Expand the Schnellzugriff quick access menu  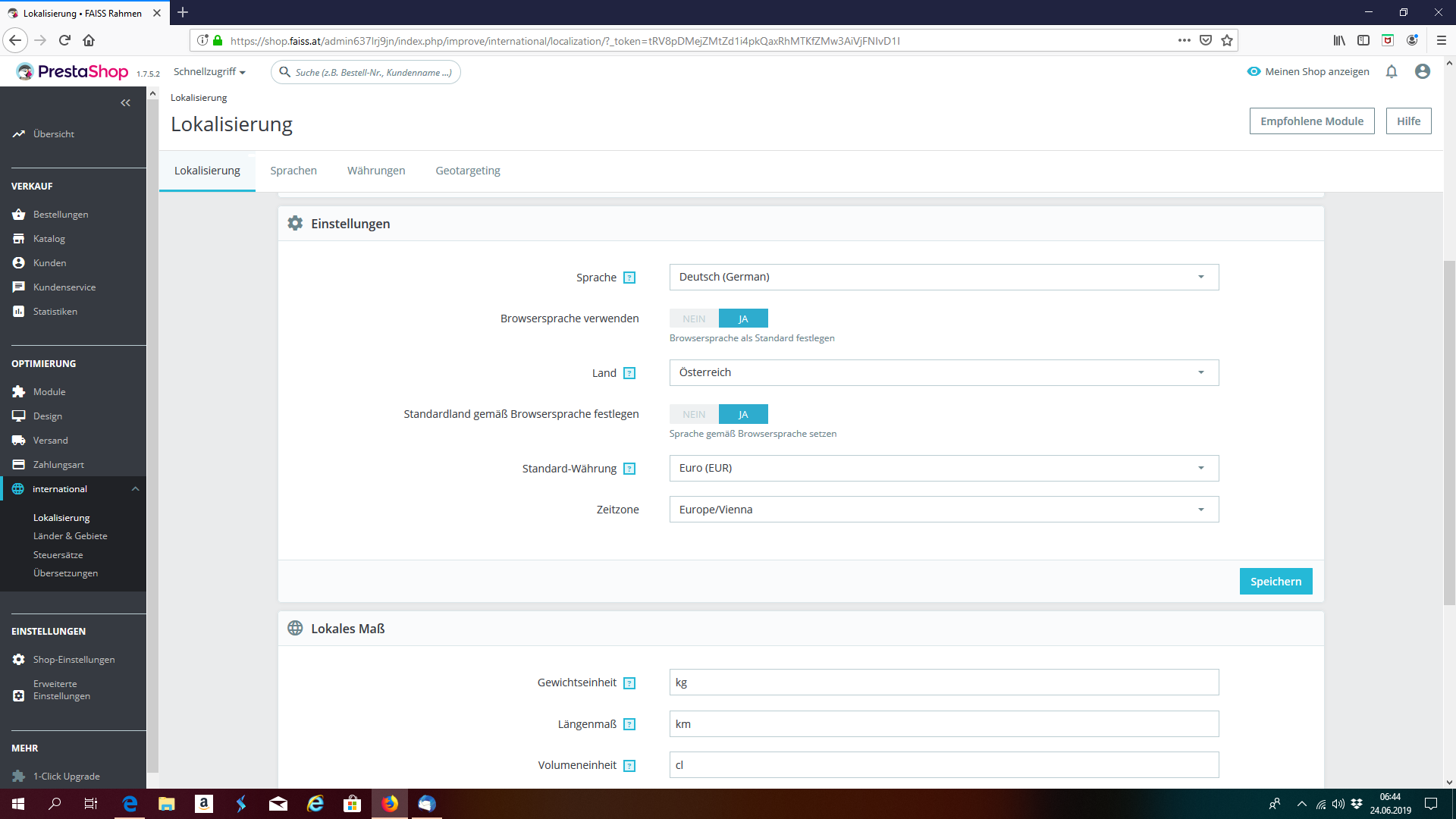209,71
